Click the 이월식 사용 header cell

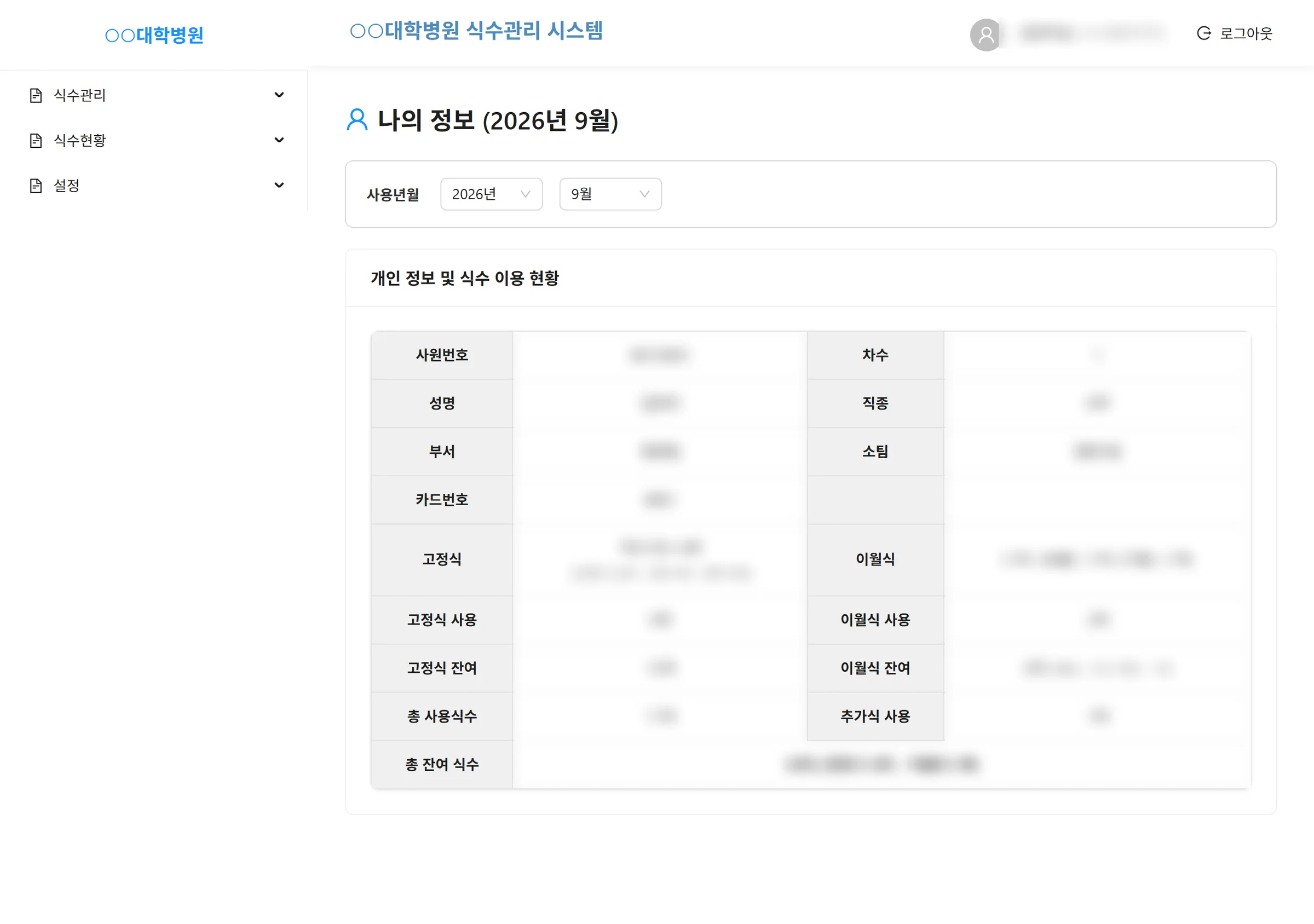(x=875, y=620)
